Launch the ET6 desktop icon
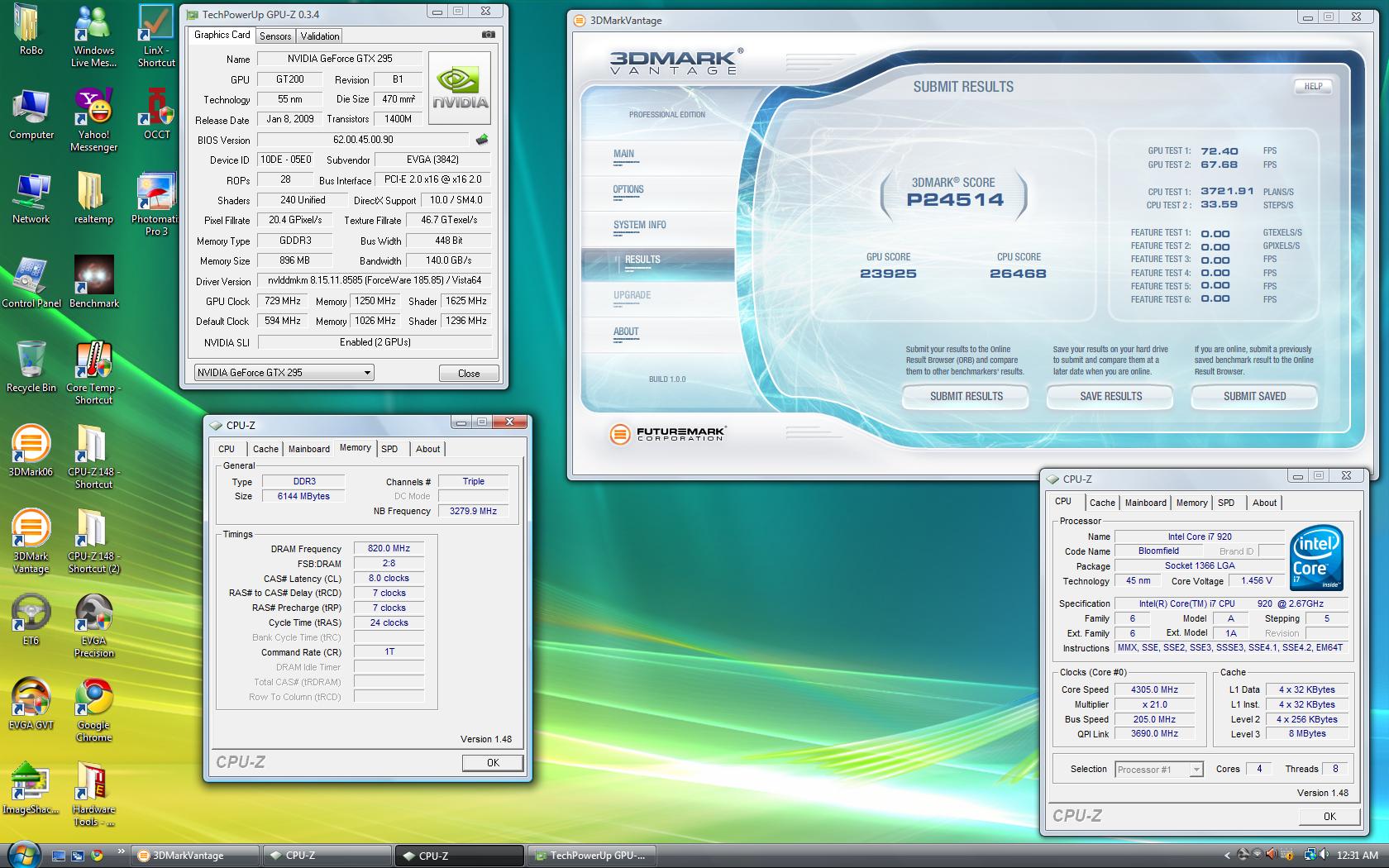Screen dimensions: 1389x868 [x=31, y=620]
